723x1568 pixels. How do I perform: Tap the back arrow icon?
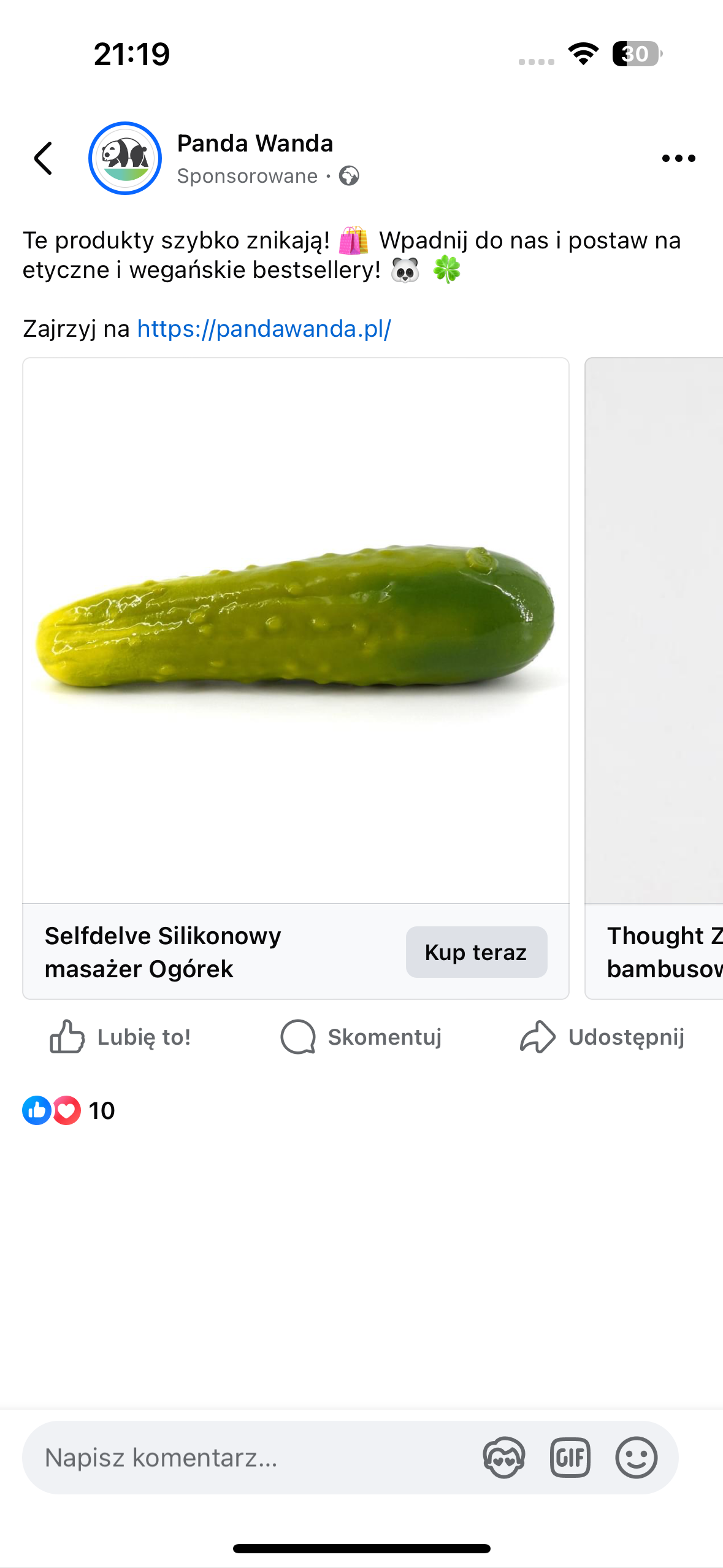43,158
